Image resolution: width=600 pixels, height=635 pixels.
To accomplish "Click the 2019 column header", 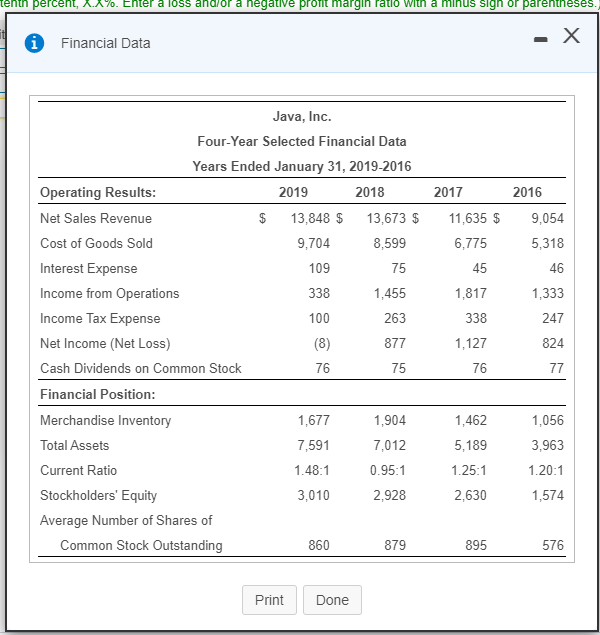I will (x=293, y=192).
